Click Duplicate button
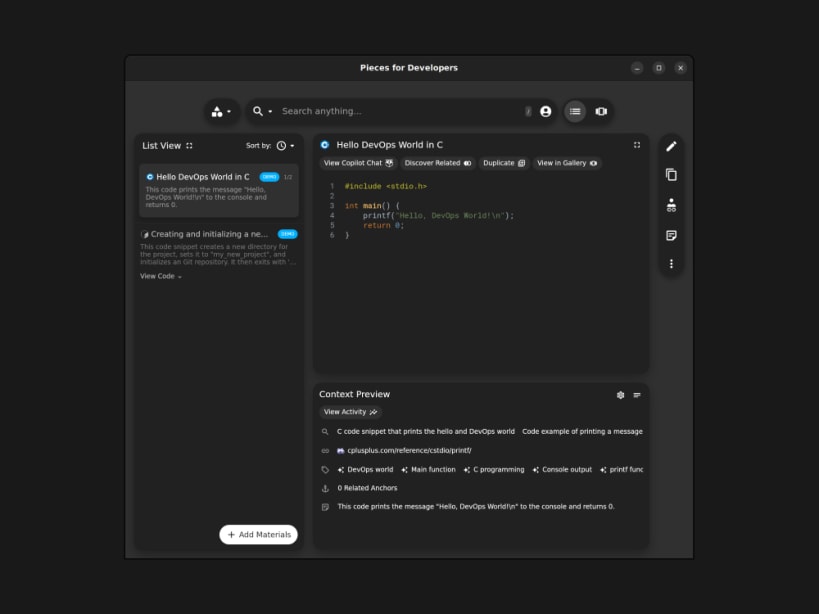 pyautogui.click(x=504, y=163)
